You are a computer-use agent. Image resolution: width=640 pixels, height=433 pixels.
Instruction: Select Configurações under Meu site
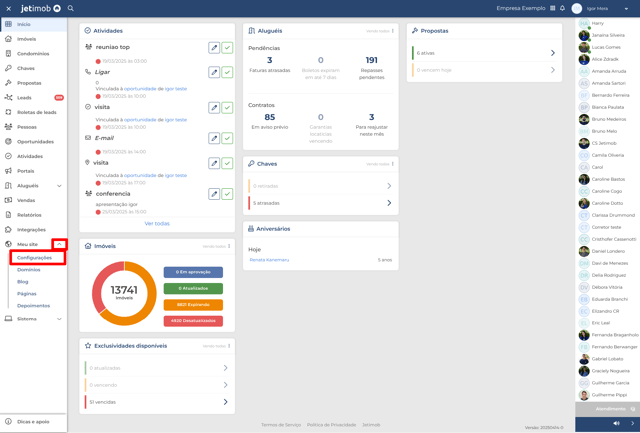coord(35,258)
